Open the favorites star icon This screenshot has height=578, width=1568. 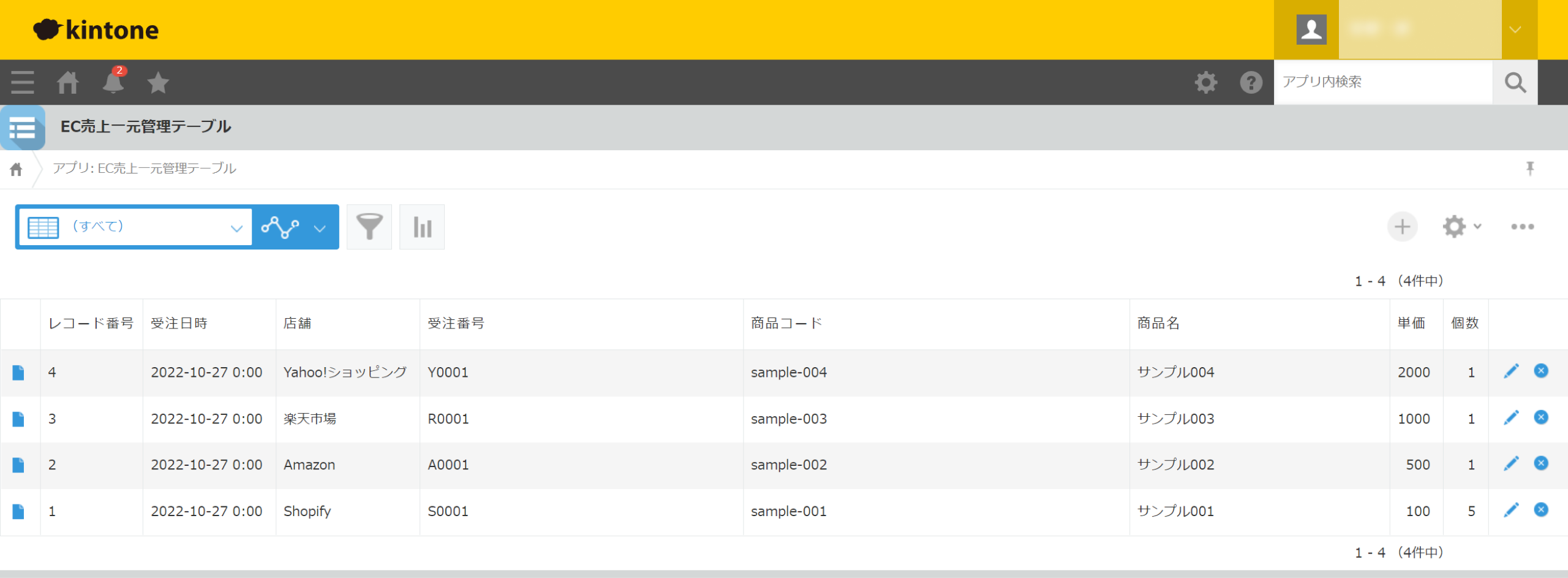(158, 82)
